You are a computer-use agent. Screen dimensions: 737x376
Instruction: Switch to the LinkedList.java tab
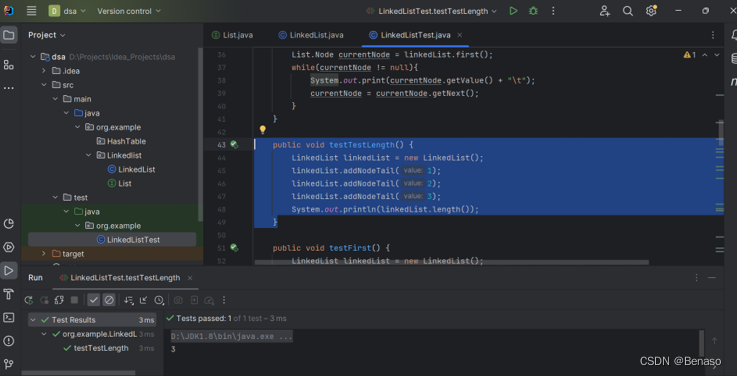(x=311, y=35)
